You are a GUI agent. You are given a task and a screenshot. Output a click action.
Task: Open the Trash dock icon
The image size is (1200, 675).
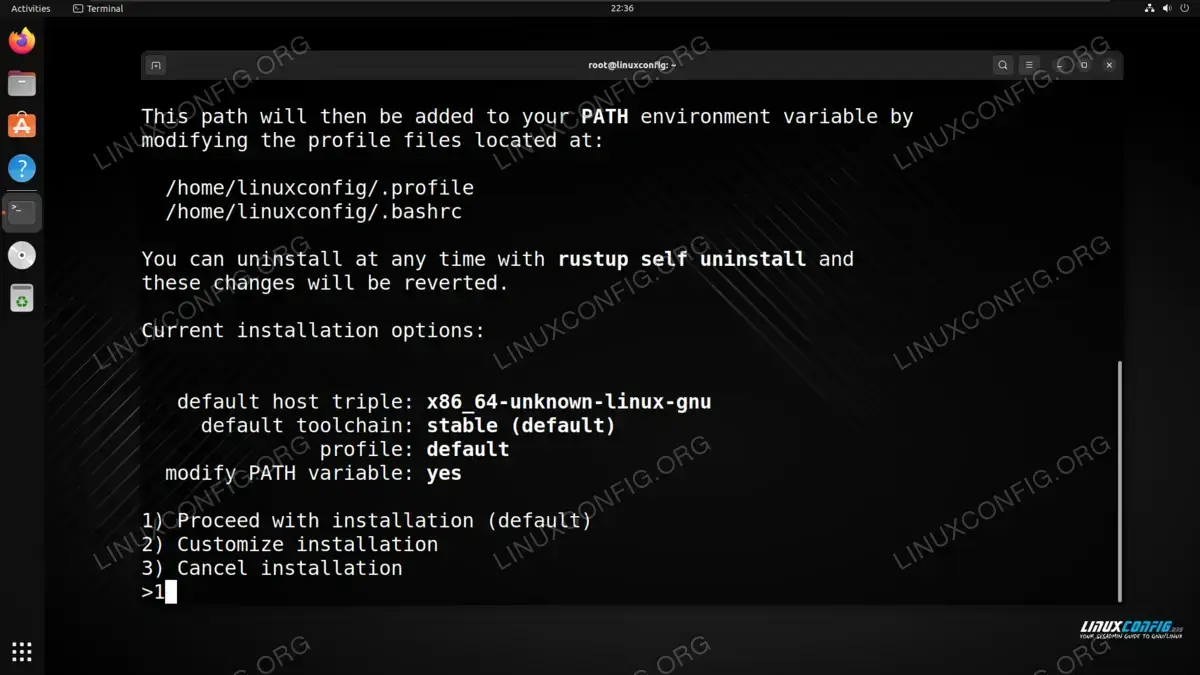tap(22, 298)
